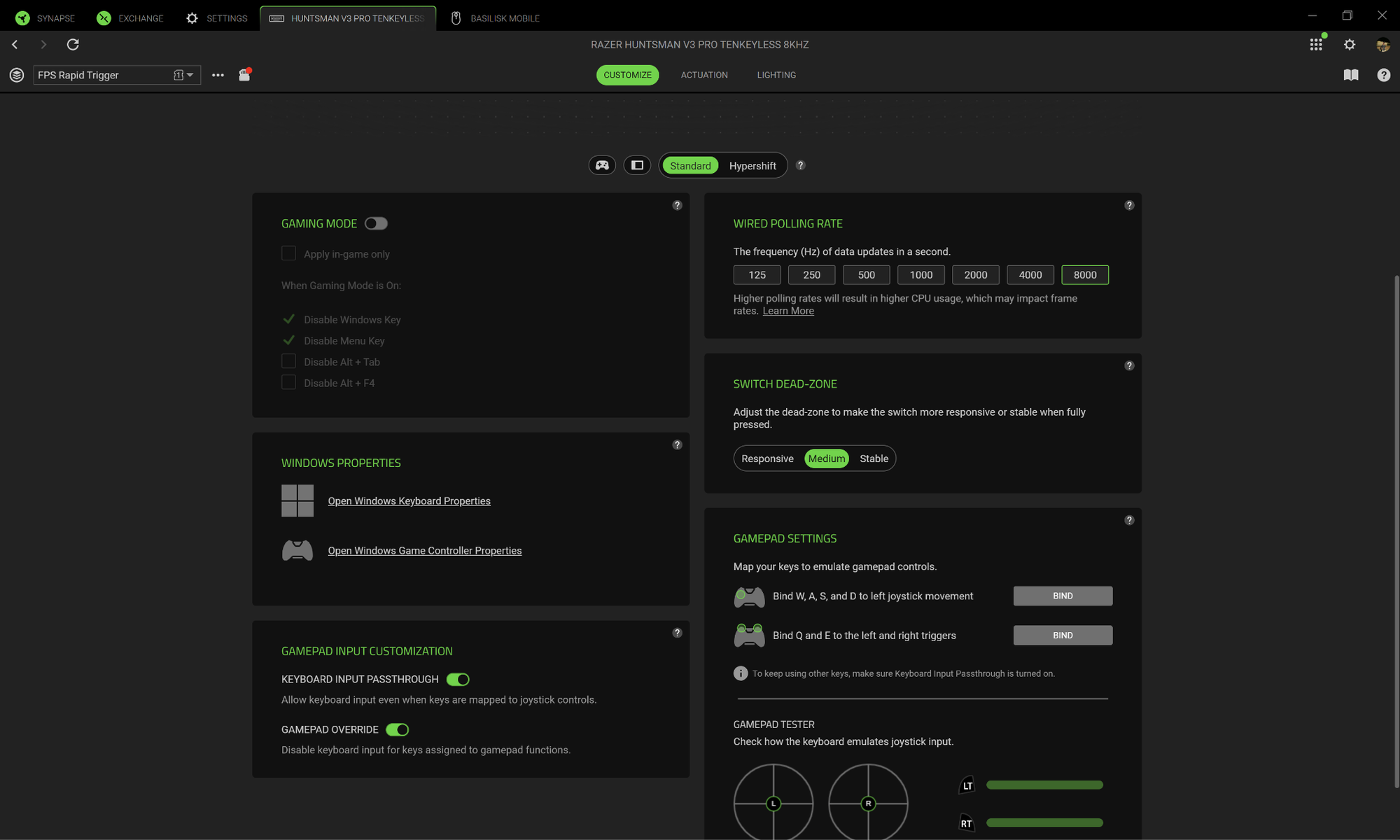Open the Razer modules grid icon

click(x=1316, y=45)
